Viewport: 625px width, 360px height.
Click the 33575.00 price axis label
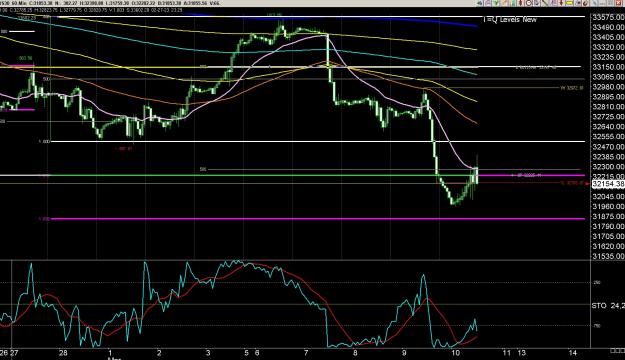click(608, 17)
